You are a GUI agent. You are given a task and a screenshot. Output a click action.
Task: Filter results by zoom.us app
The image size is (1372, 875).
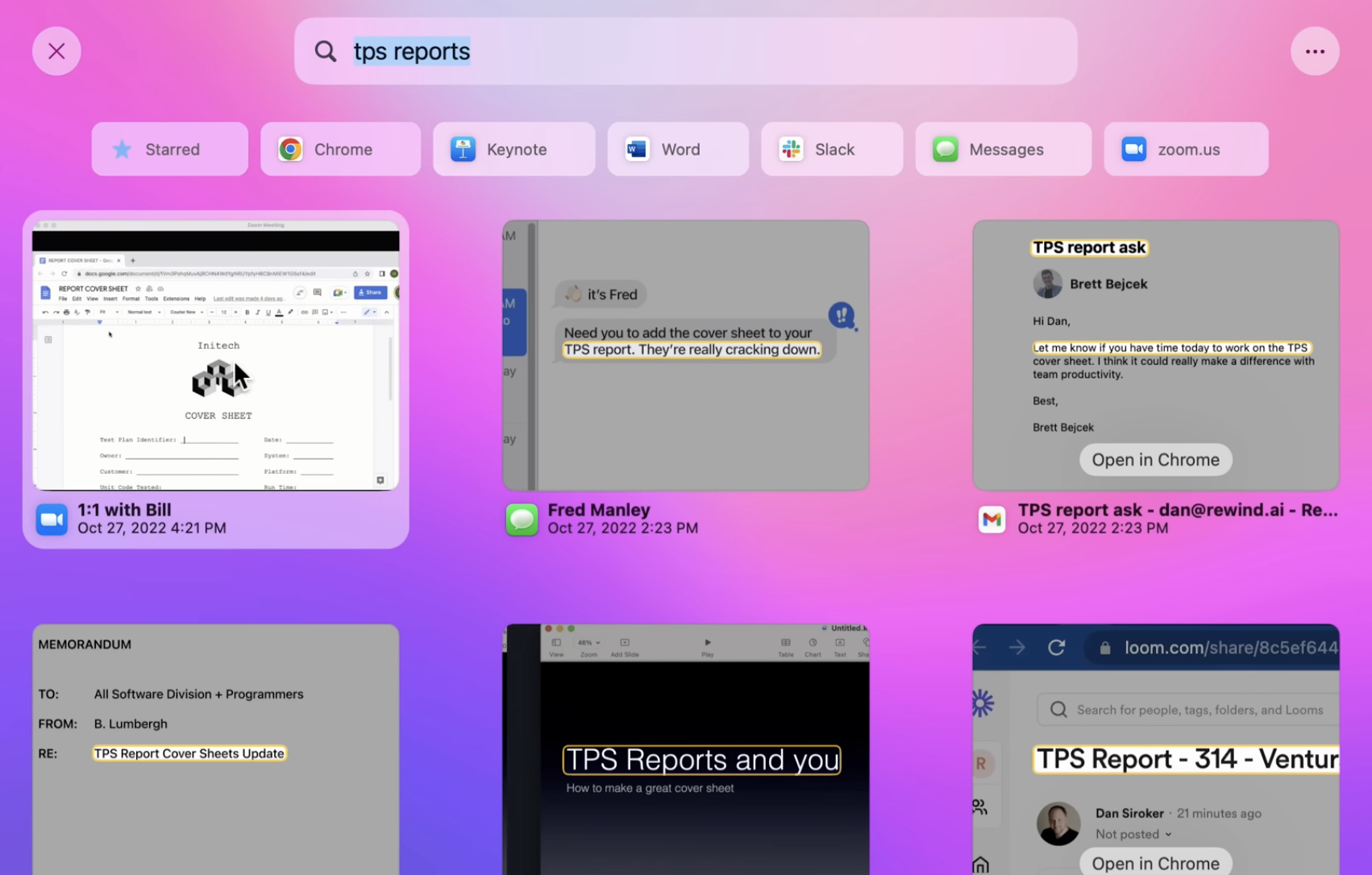coord(1186,149)
